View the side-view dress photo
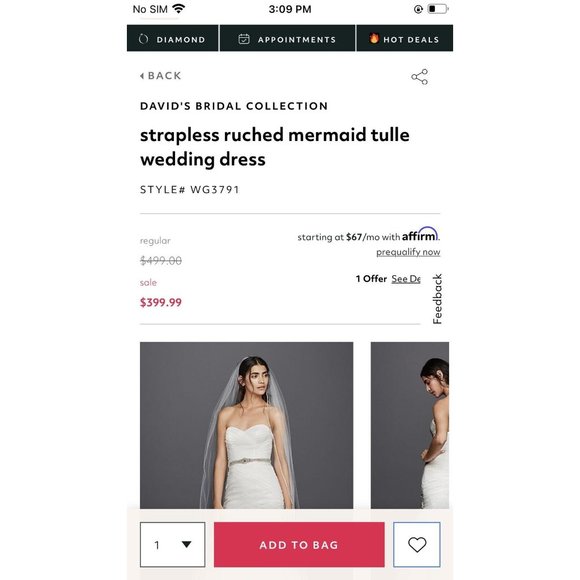The width and height of the screenshot is (580, 580). tap(410, 425)
